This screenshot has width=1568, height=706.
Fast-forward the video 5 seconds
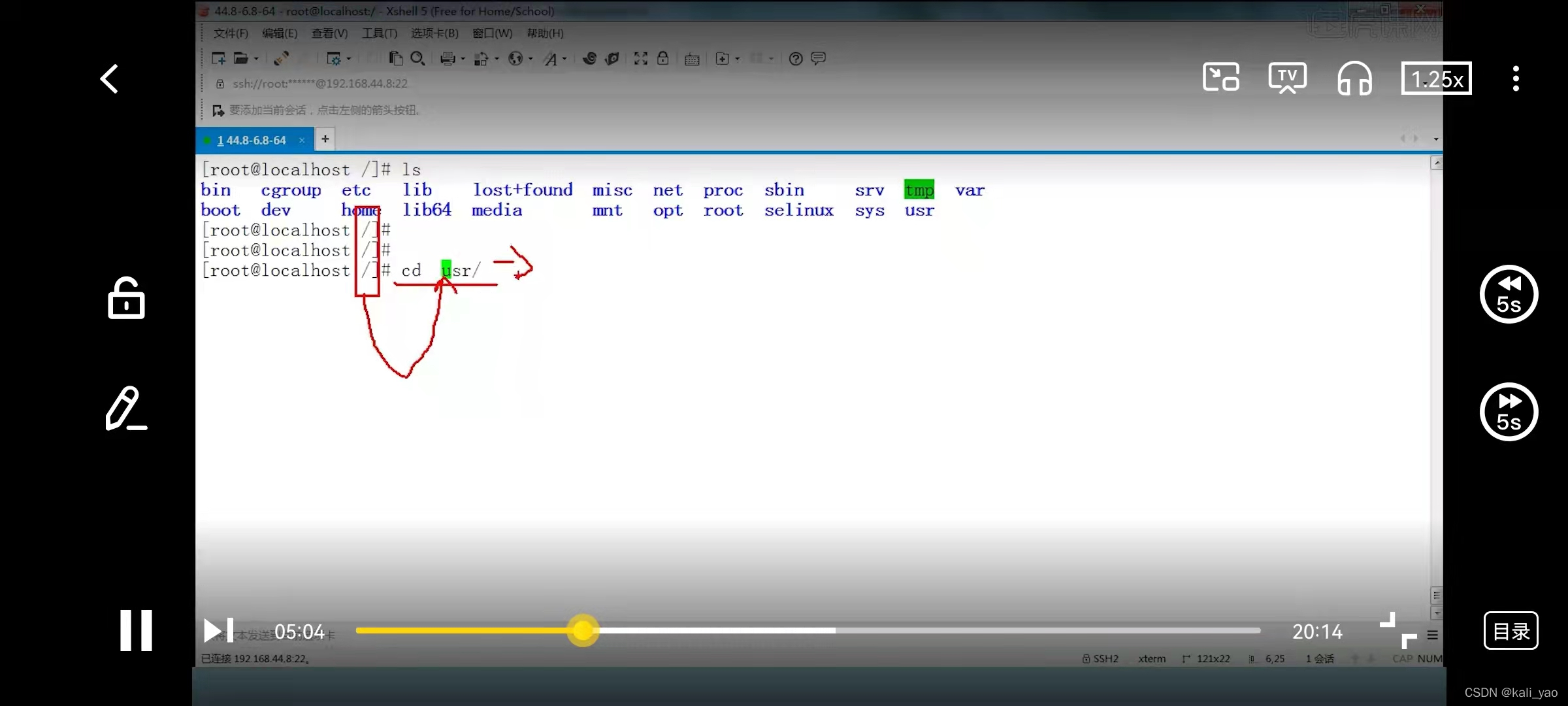(1509, 412)
